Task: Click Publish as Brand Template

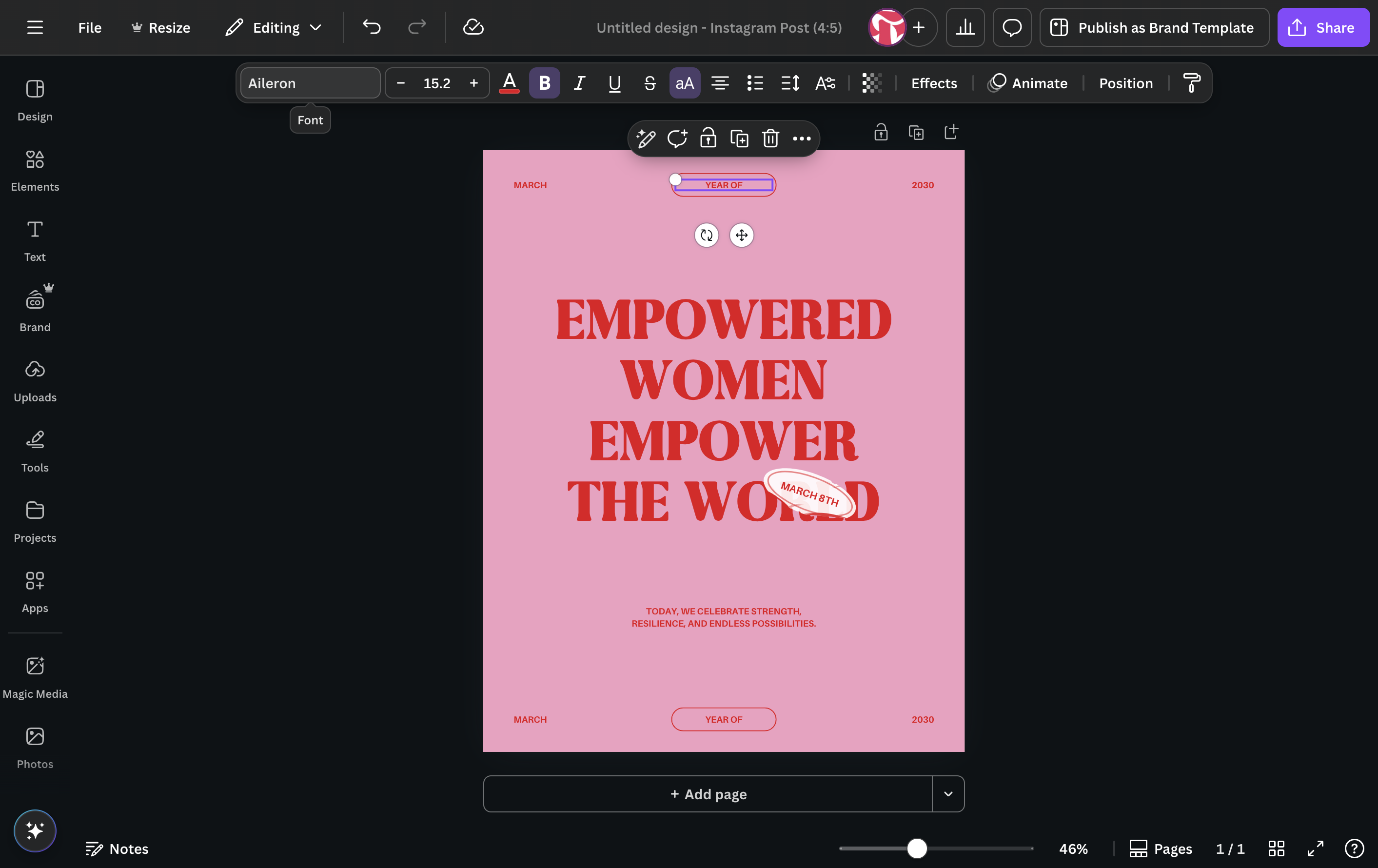Action: pyautogui.click(x=1154, y=27)
